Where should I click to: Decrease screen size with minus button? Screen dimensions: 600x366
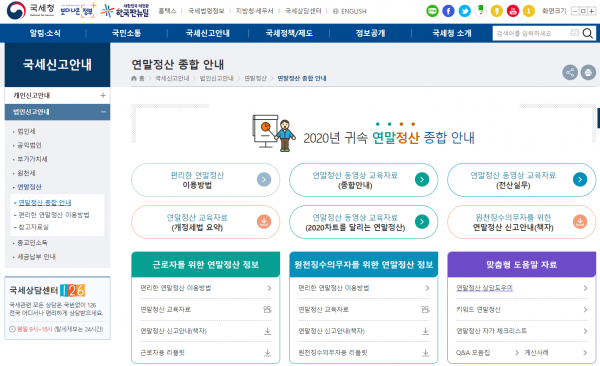coord(574,11)
